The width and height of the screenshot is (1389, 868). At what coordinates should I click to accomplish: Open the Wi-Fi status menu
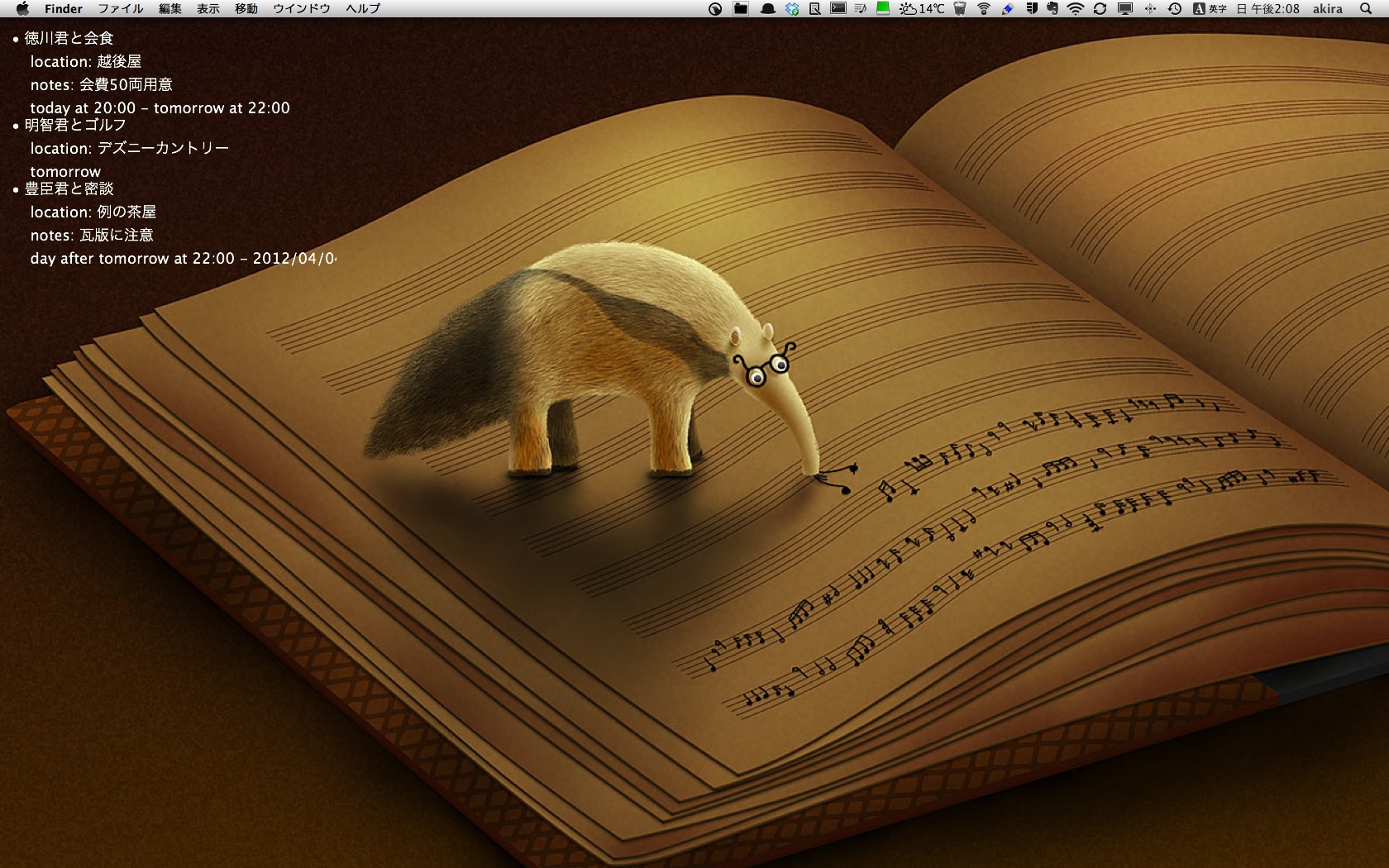[x=1076, y=8]
